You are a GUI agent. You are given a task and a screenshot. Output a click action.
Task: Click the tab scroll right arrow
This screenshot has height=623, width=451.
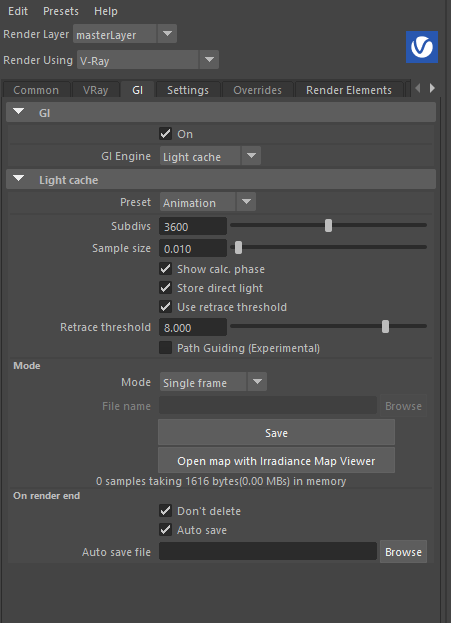point(432,88)
